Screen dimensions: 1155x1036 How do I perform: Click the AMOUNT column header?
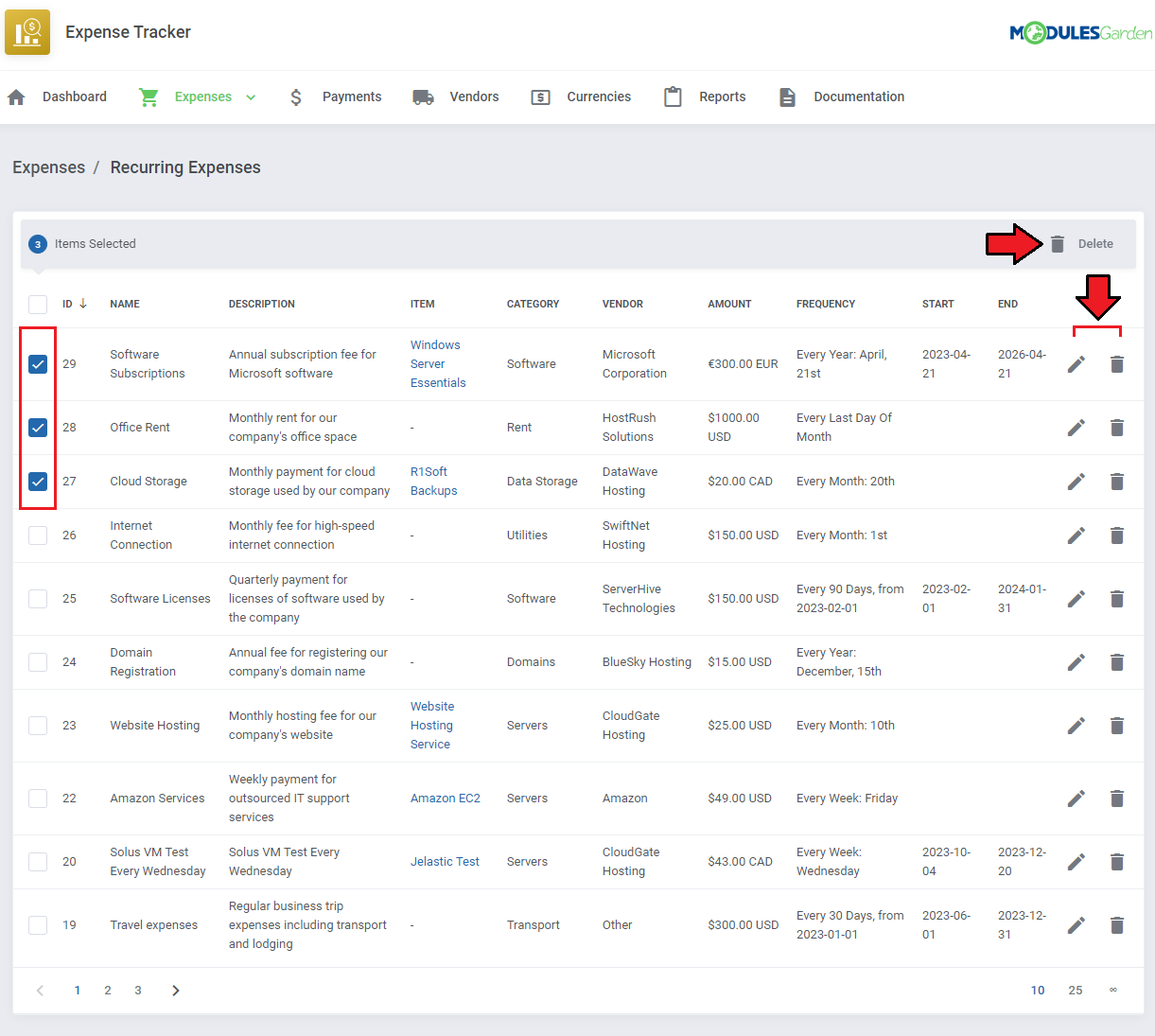tap(729, 305)
